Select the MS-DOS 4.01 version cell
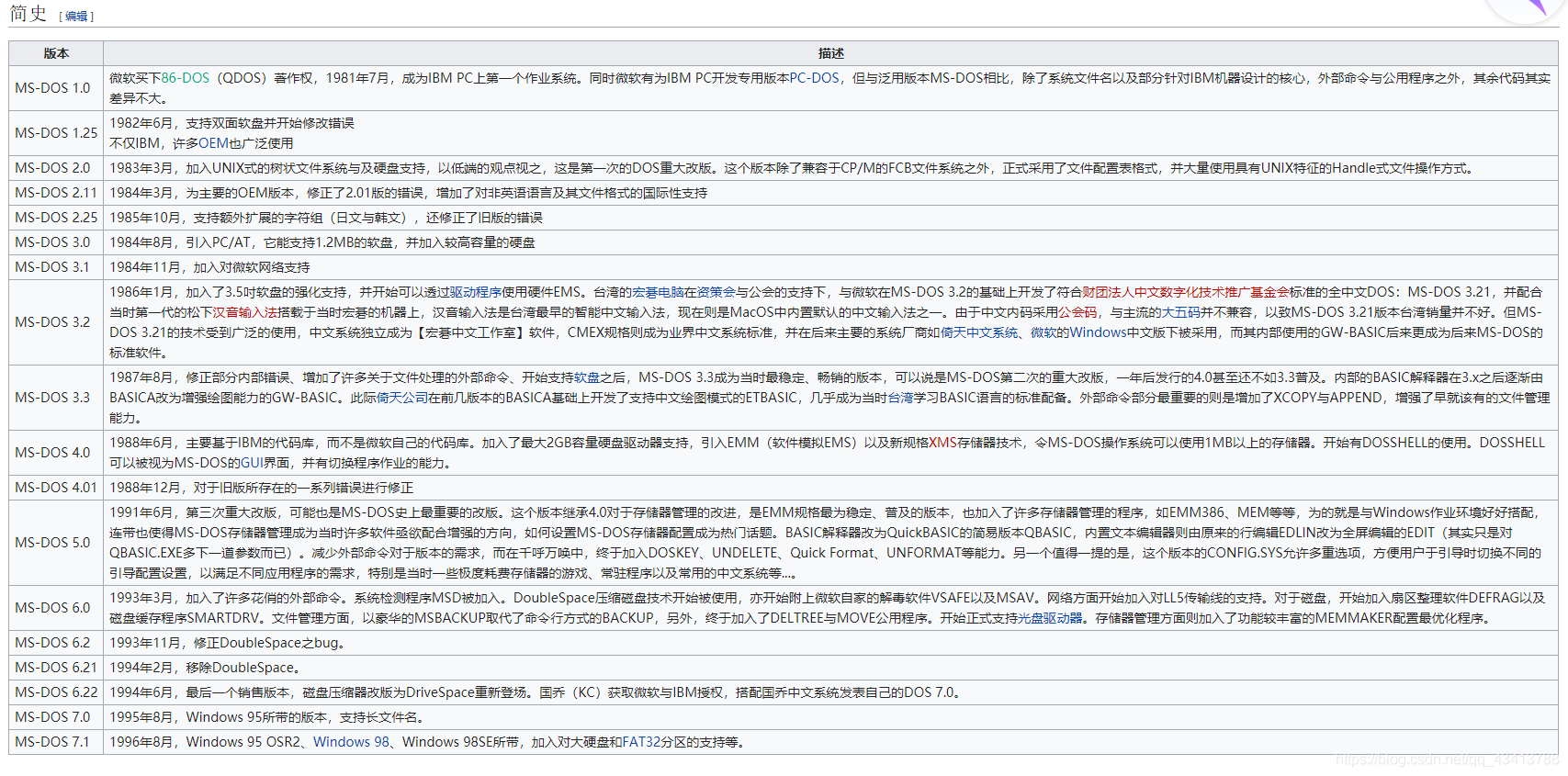This screenshot has height=776, width=1568. (x=56, y=488)
